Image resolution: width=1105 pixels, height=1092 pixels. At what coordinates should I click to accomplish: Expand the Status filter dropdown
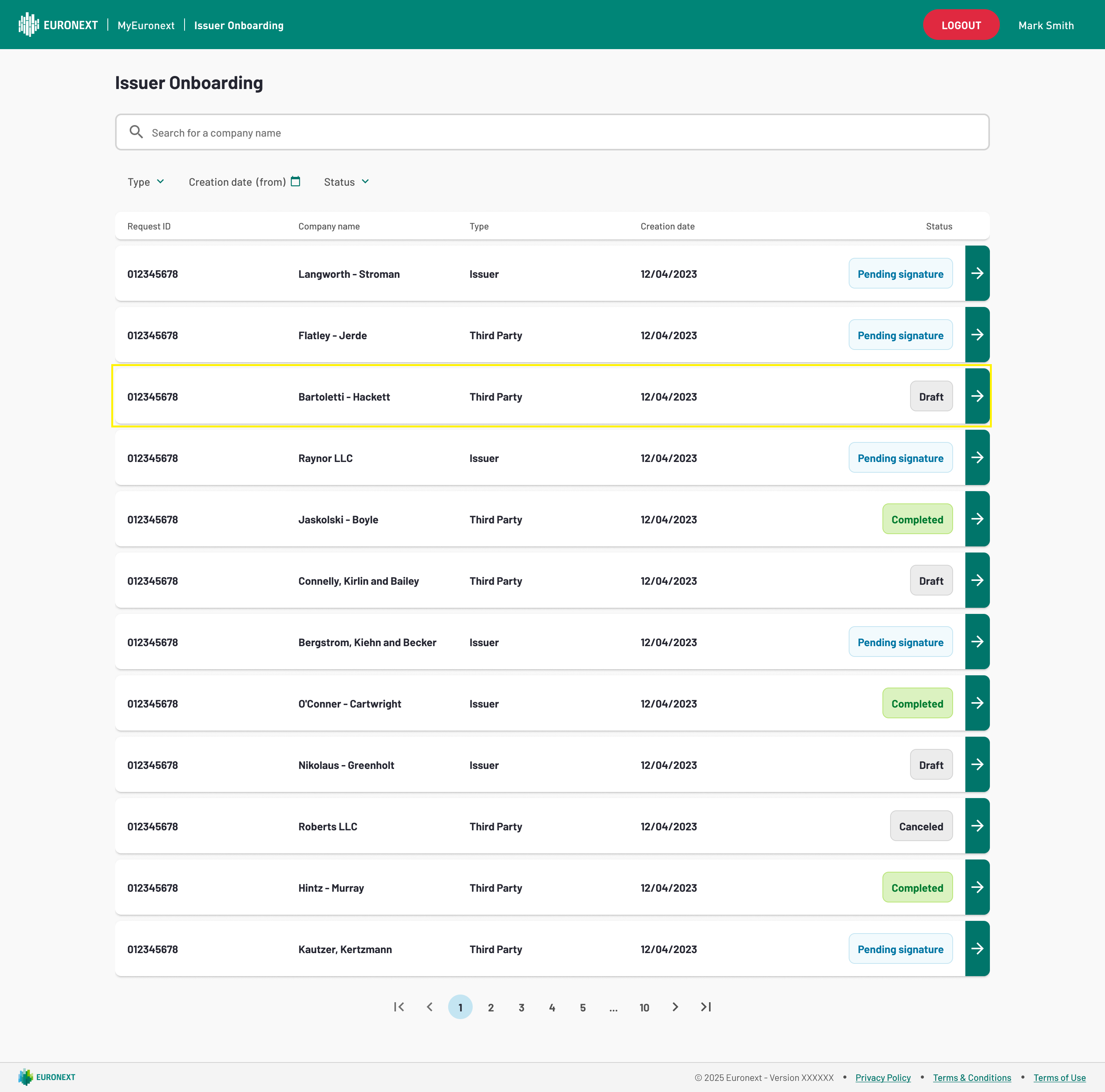[346, 182]
